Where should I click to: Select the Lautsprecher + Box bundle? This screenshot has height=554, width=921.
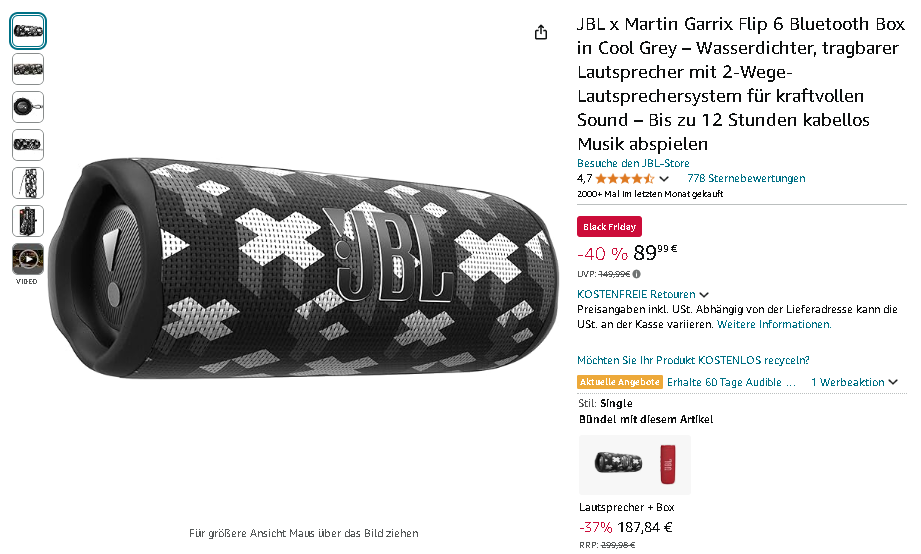coord(635,465)
